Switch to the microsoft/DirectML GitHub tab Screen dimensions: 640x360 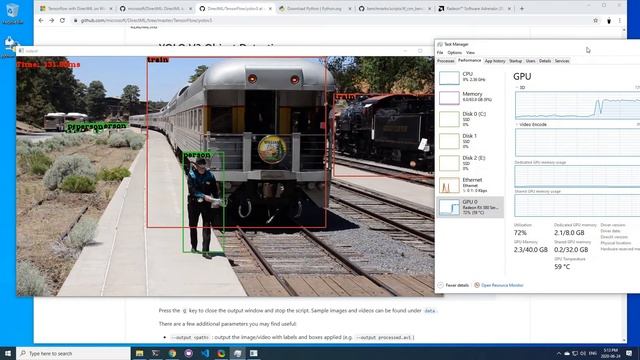point(156,8)
